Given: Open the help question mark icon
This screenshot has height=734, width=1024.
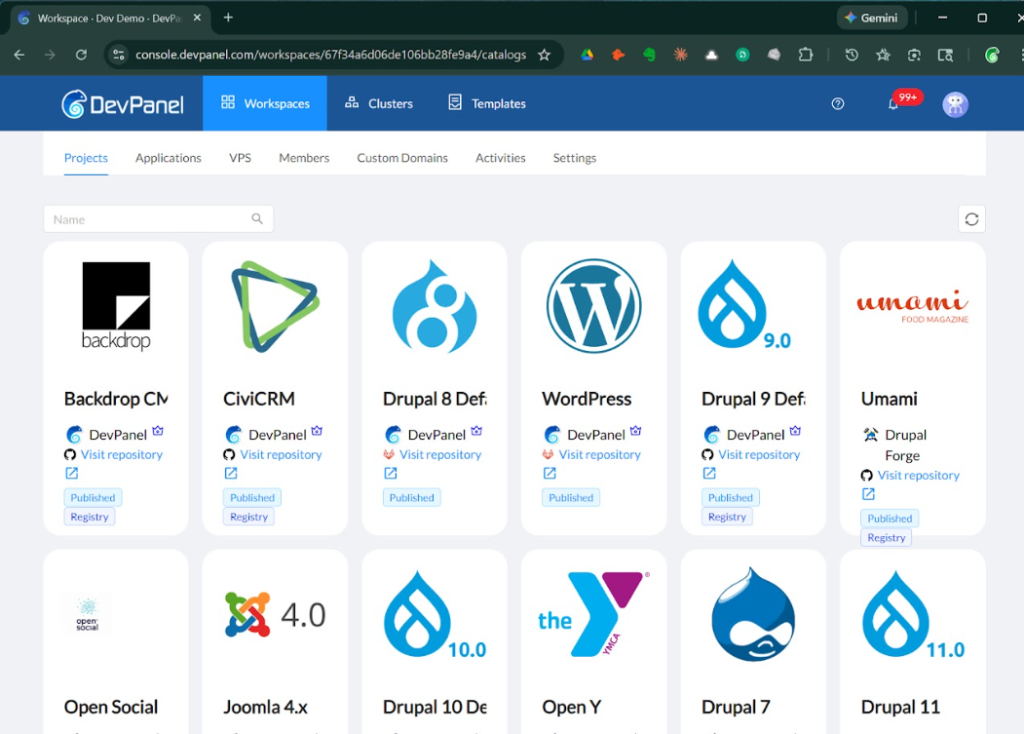Looking at the screenshot, I should (837, 103).
